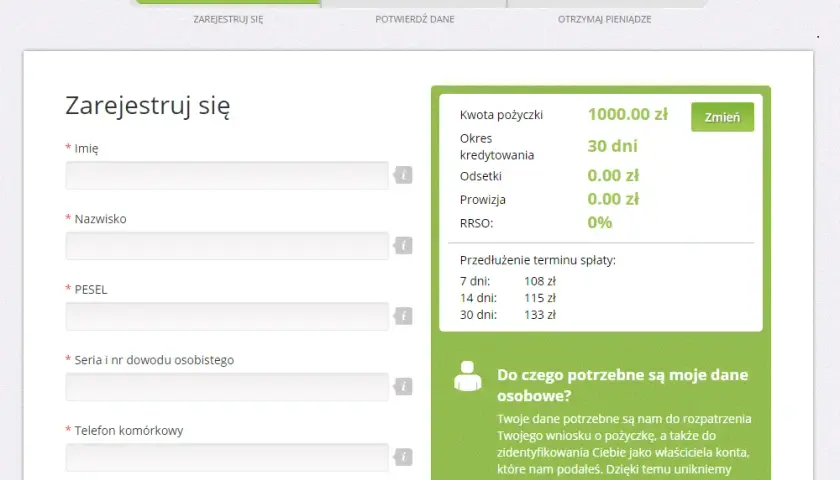Viewport: 840px width, 480px height.
Task: Select the POTWIERDŹ DANE step
Action: [x=415, y=19]
